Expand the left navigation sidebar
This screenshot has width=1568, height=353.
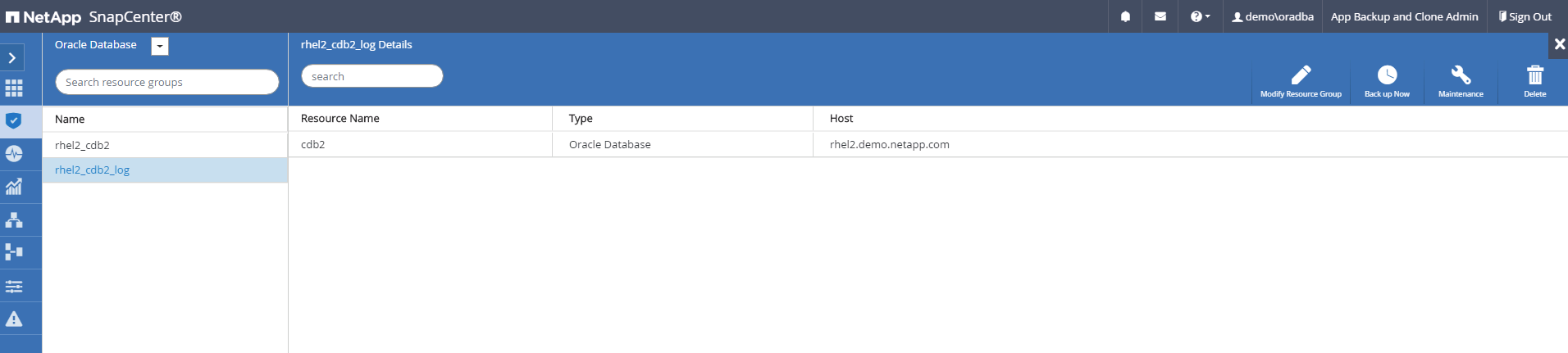pyautogui.click(x=12, y=57)
